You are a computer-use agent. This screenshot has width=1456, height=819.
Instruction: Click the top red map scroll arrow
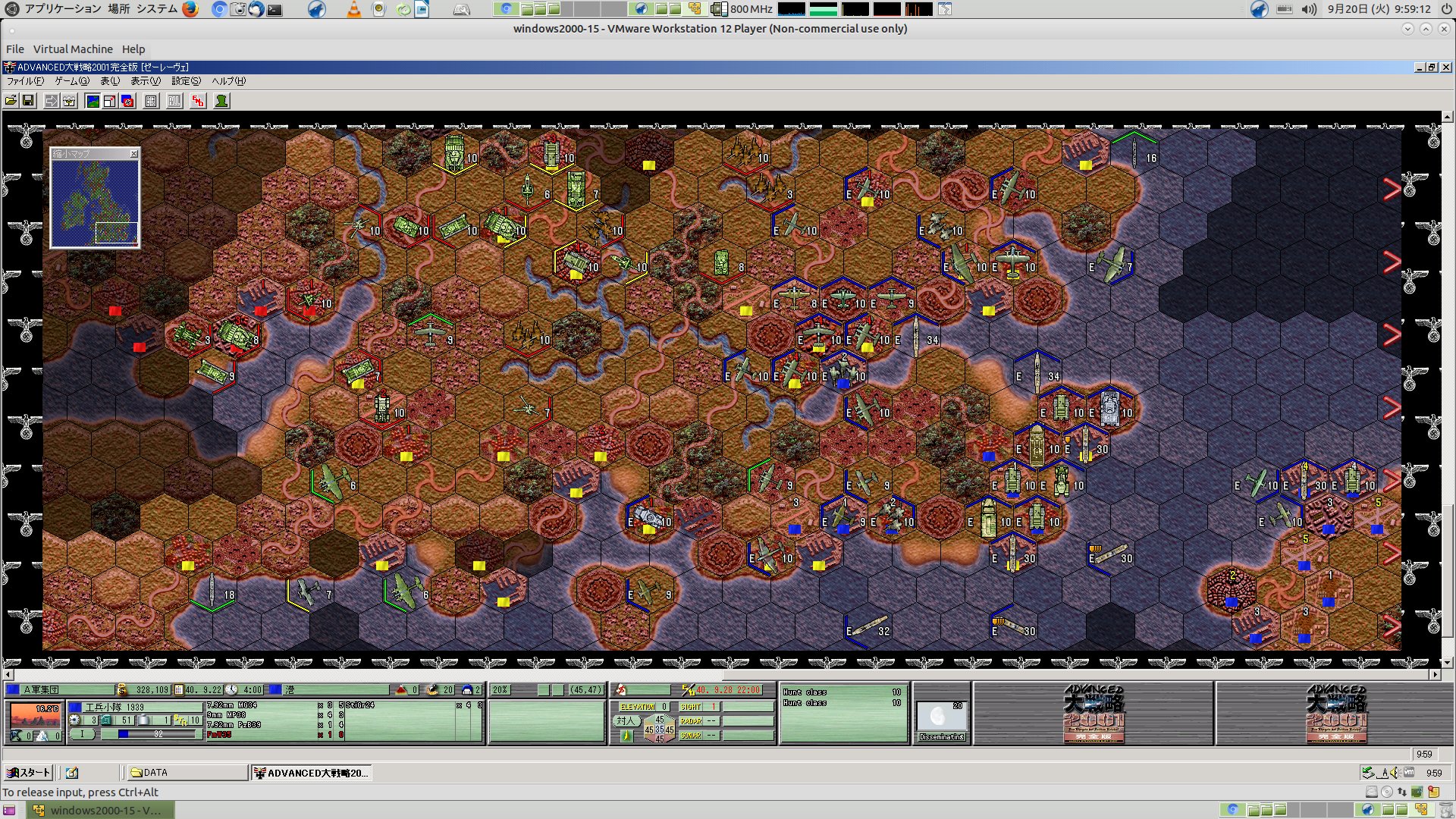[1392, 189]
